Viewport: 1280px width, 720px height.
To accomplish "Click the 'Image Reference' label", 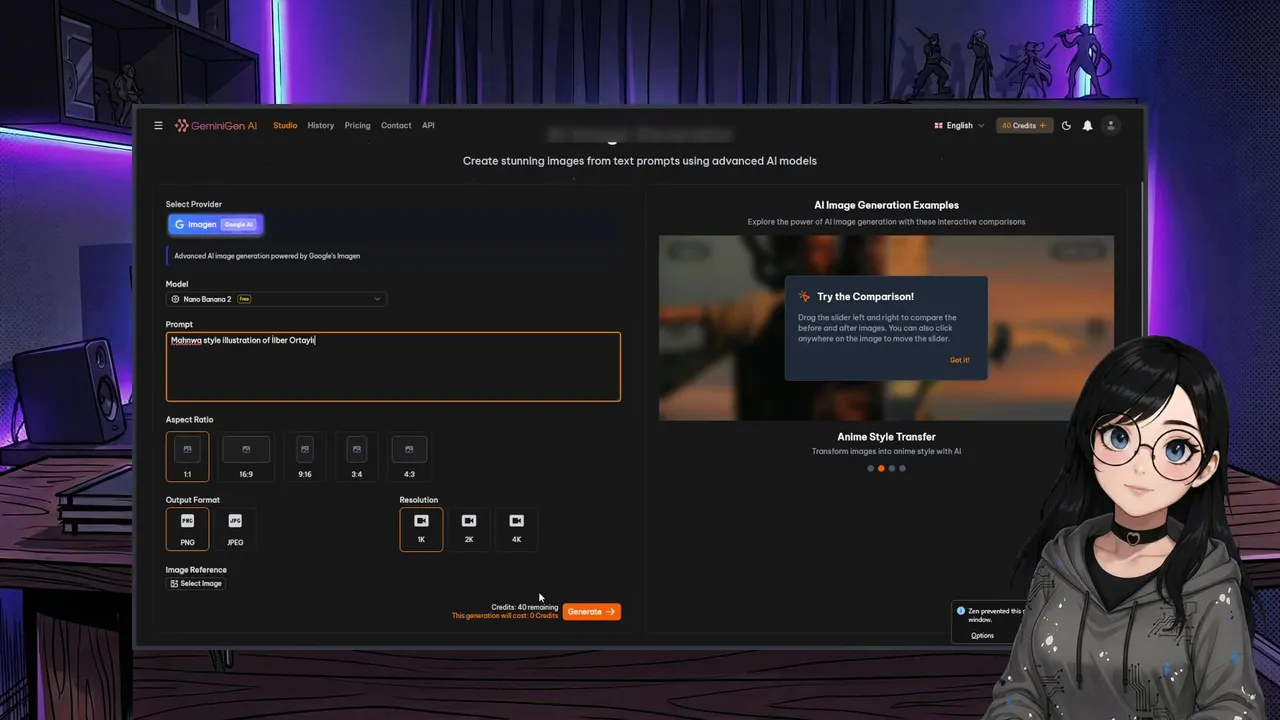I will (x=196, y=570).
